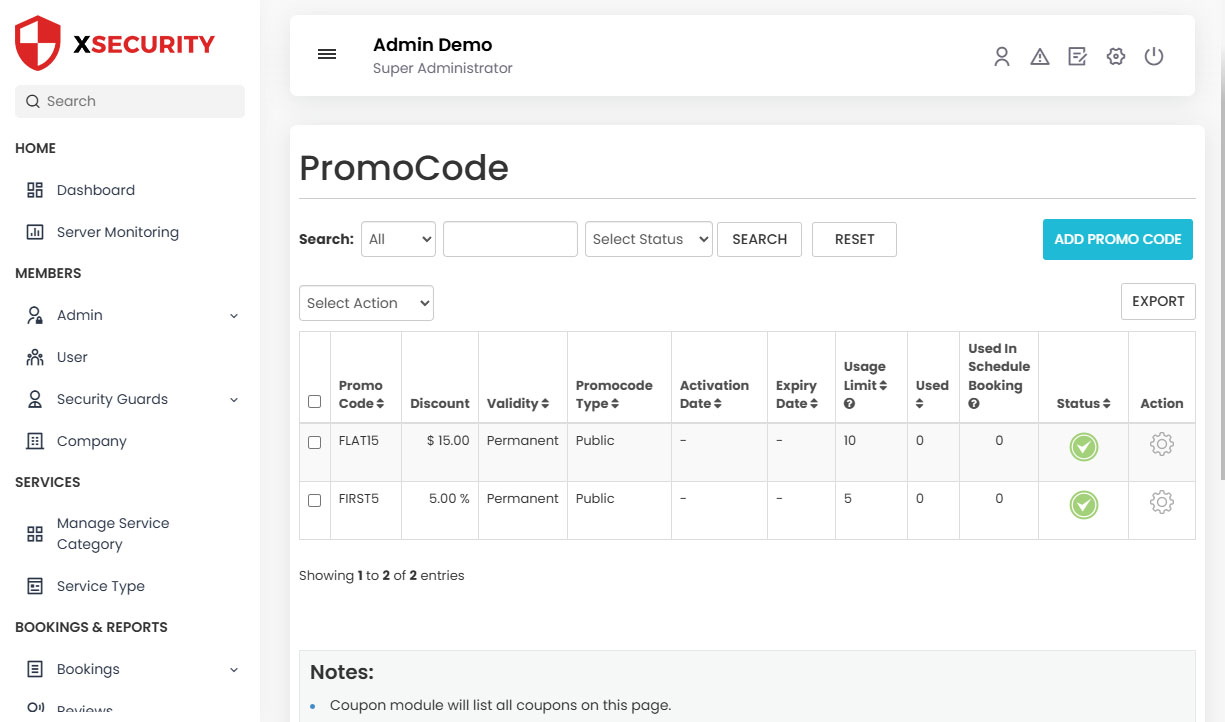Open header settings gear icon
The width and height of the screenshot is (1225, 722).
[1116, 57]
